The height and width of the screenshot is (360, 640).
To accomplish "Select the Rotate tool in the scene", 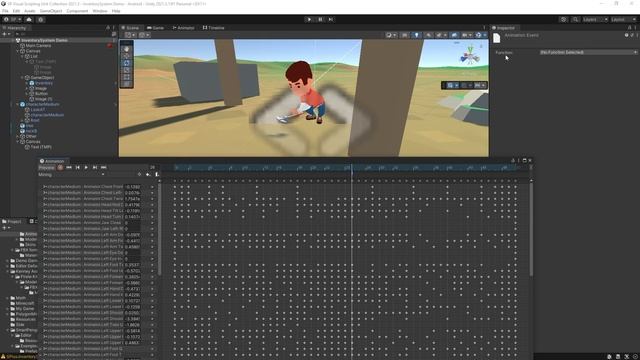I will point(127,63).
